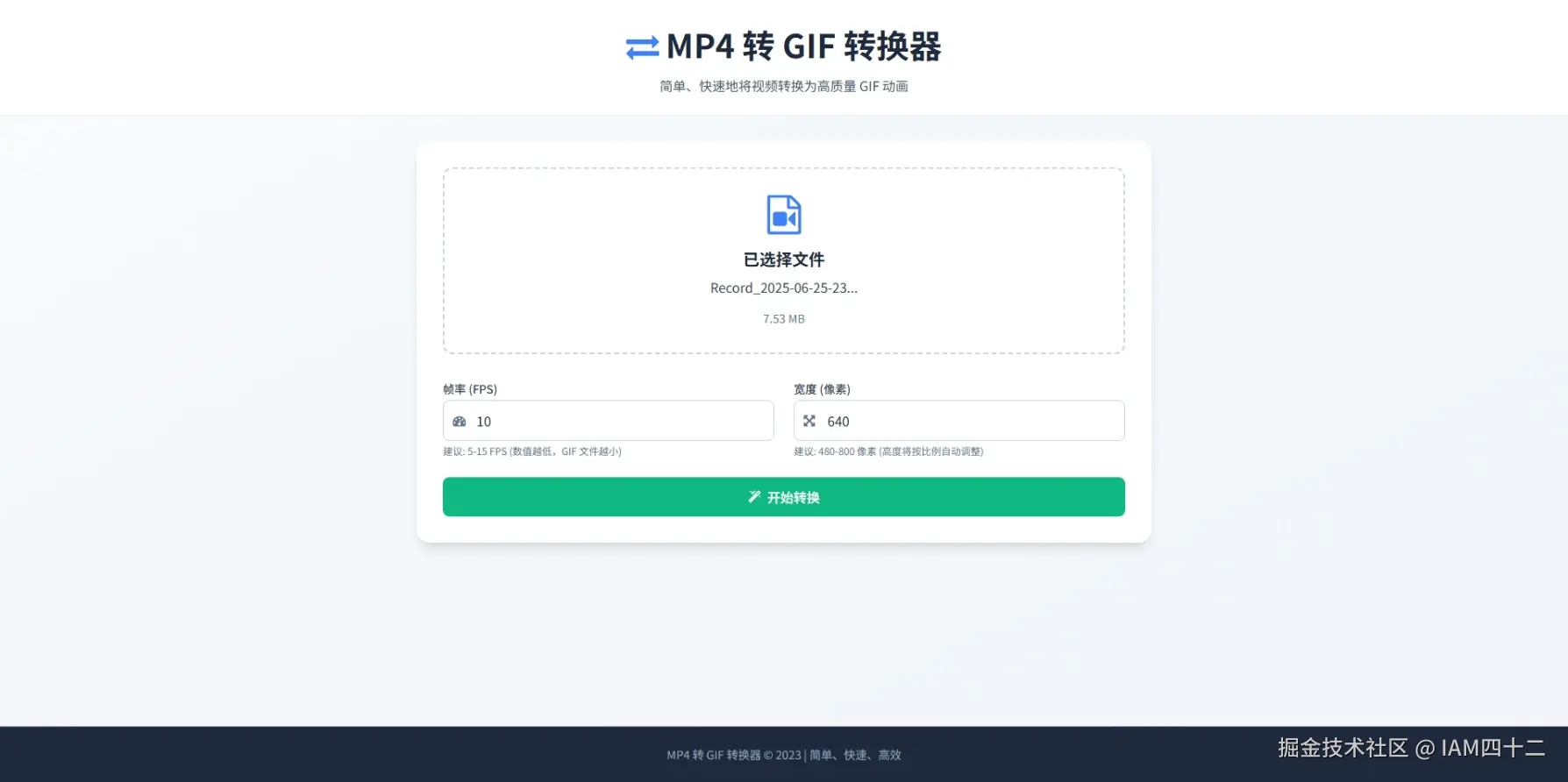Click the 宽度 (像素) field label
The height and width of the screenshot is (782, 1568).
[822, 389]
